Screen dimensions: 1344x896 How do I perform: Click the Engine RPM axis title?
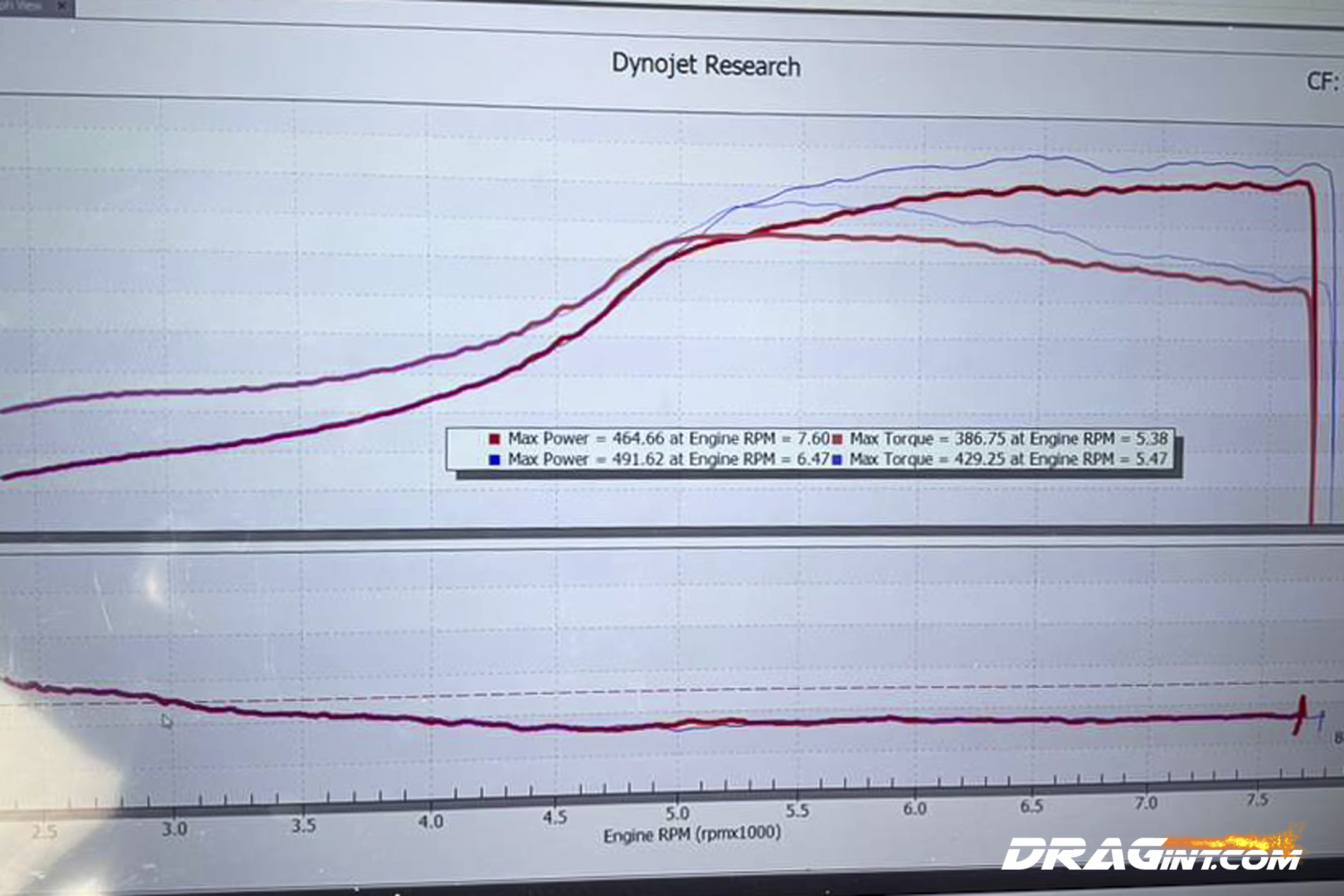coord(692,835)
